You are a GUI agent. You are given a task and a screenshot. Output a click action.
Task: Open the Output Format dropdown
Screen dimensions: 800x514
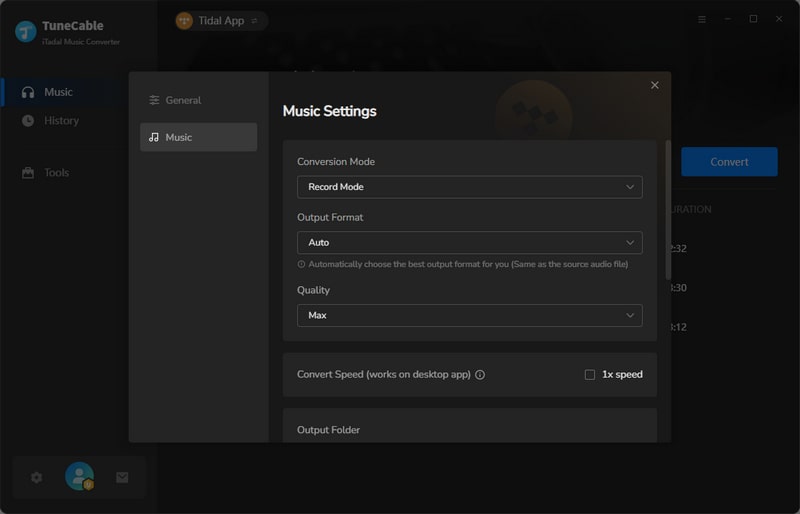click(469, 242)
